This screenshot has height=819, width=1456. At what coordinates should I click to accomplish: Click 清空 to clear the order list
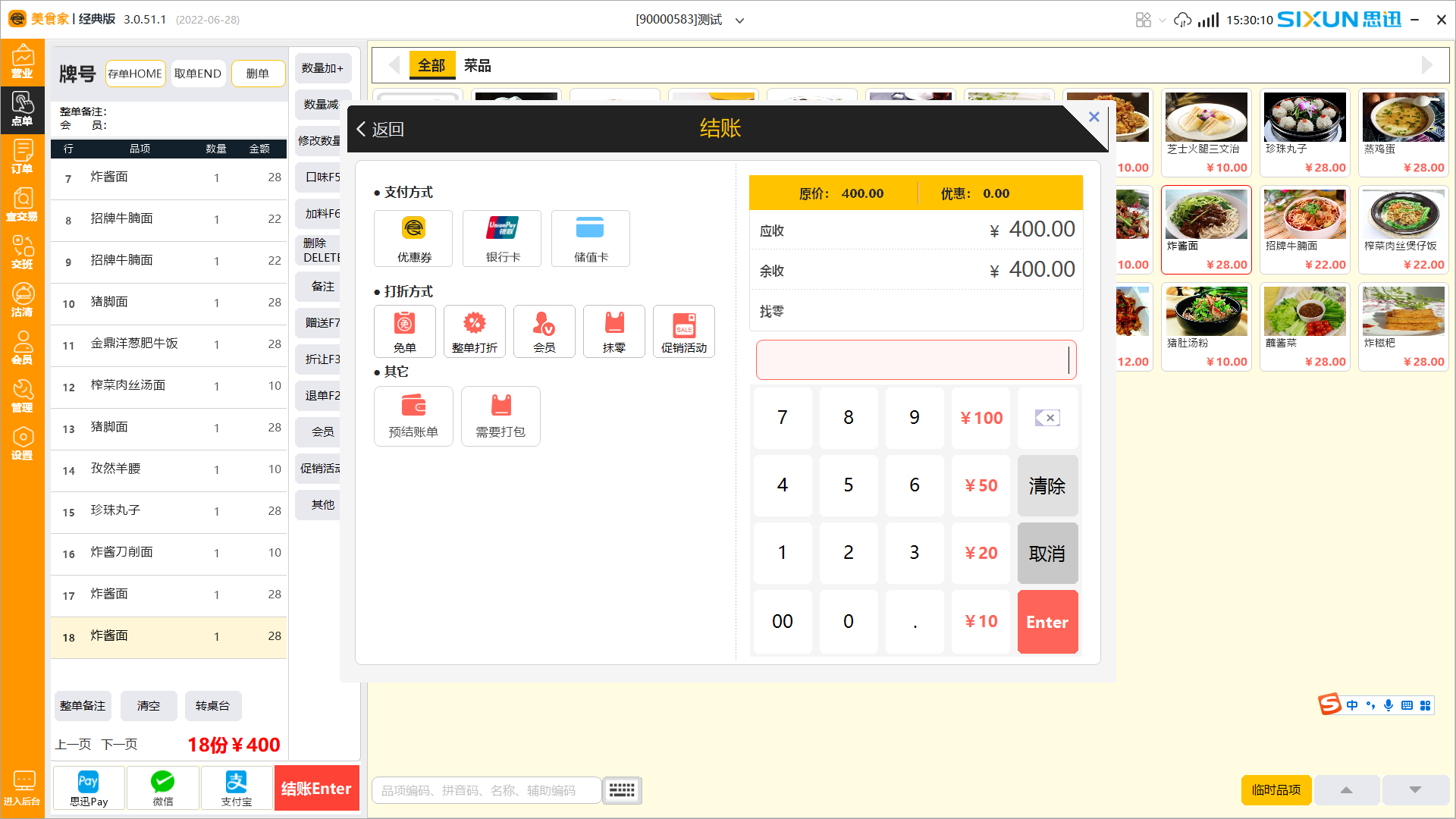tap(149, 705)
